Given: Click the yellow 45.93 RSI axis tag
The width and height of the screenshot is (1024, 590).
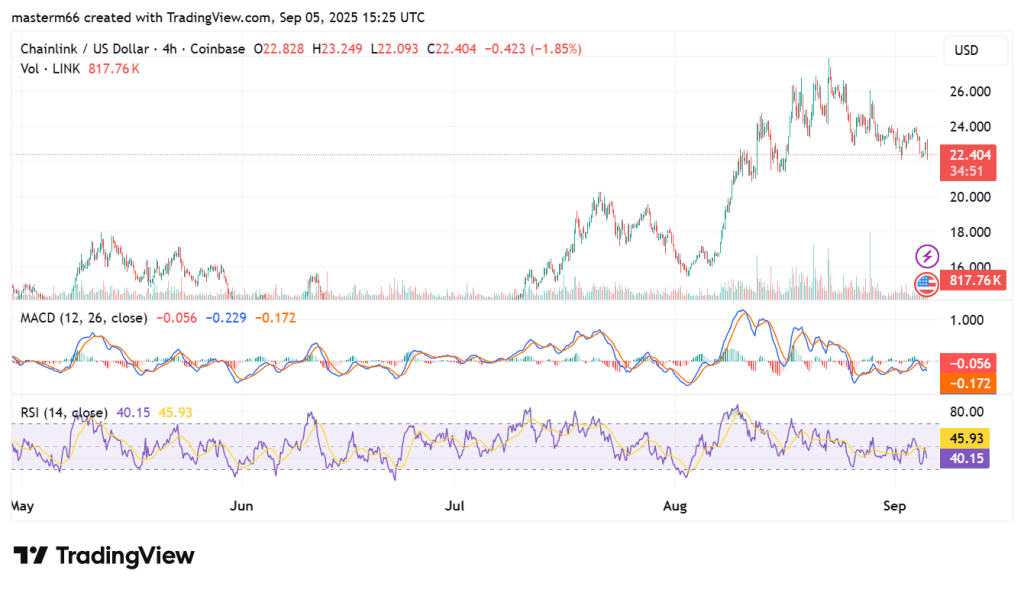Looking at the screenshot, I should coord(965,438).
